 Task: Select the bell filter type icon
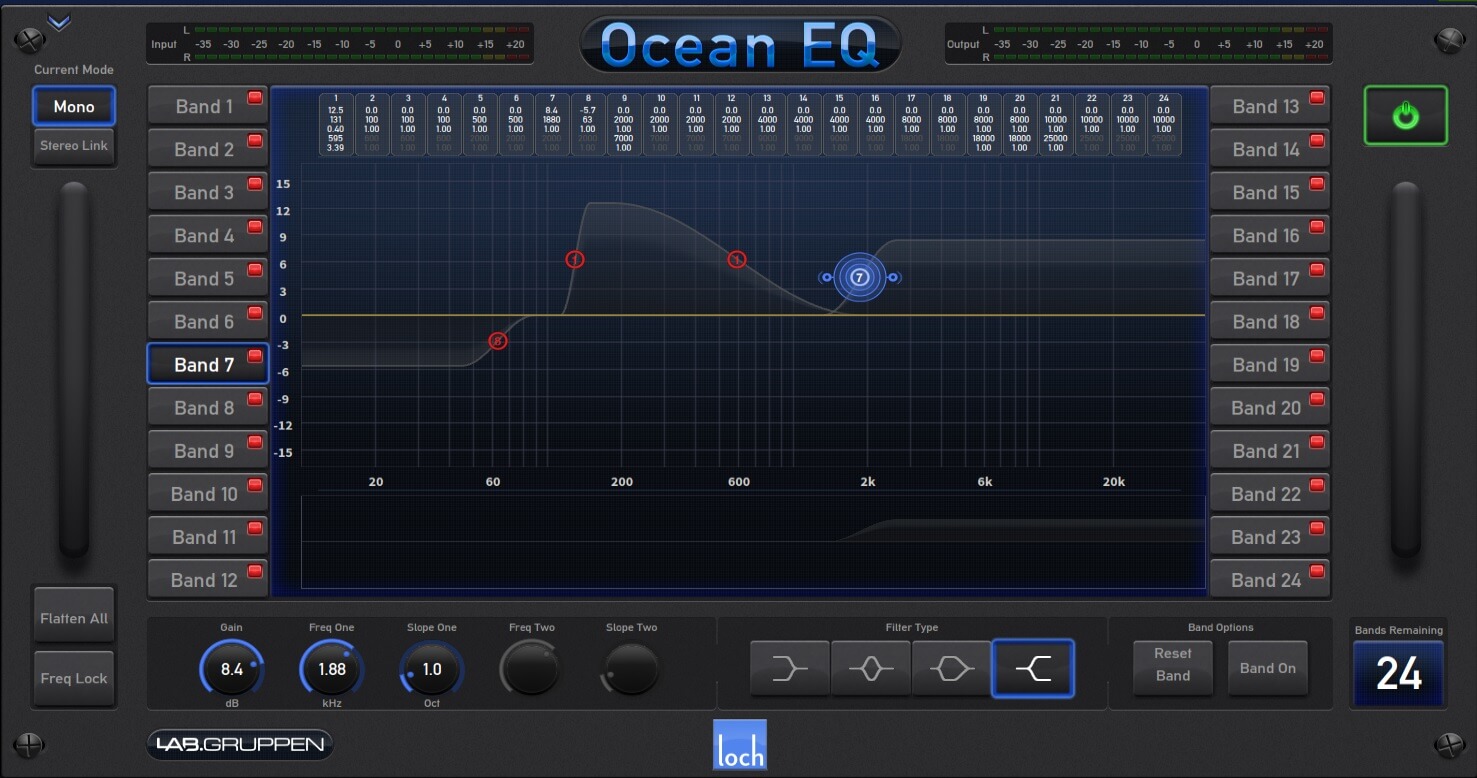point(871,668)
